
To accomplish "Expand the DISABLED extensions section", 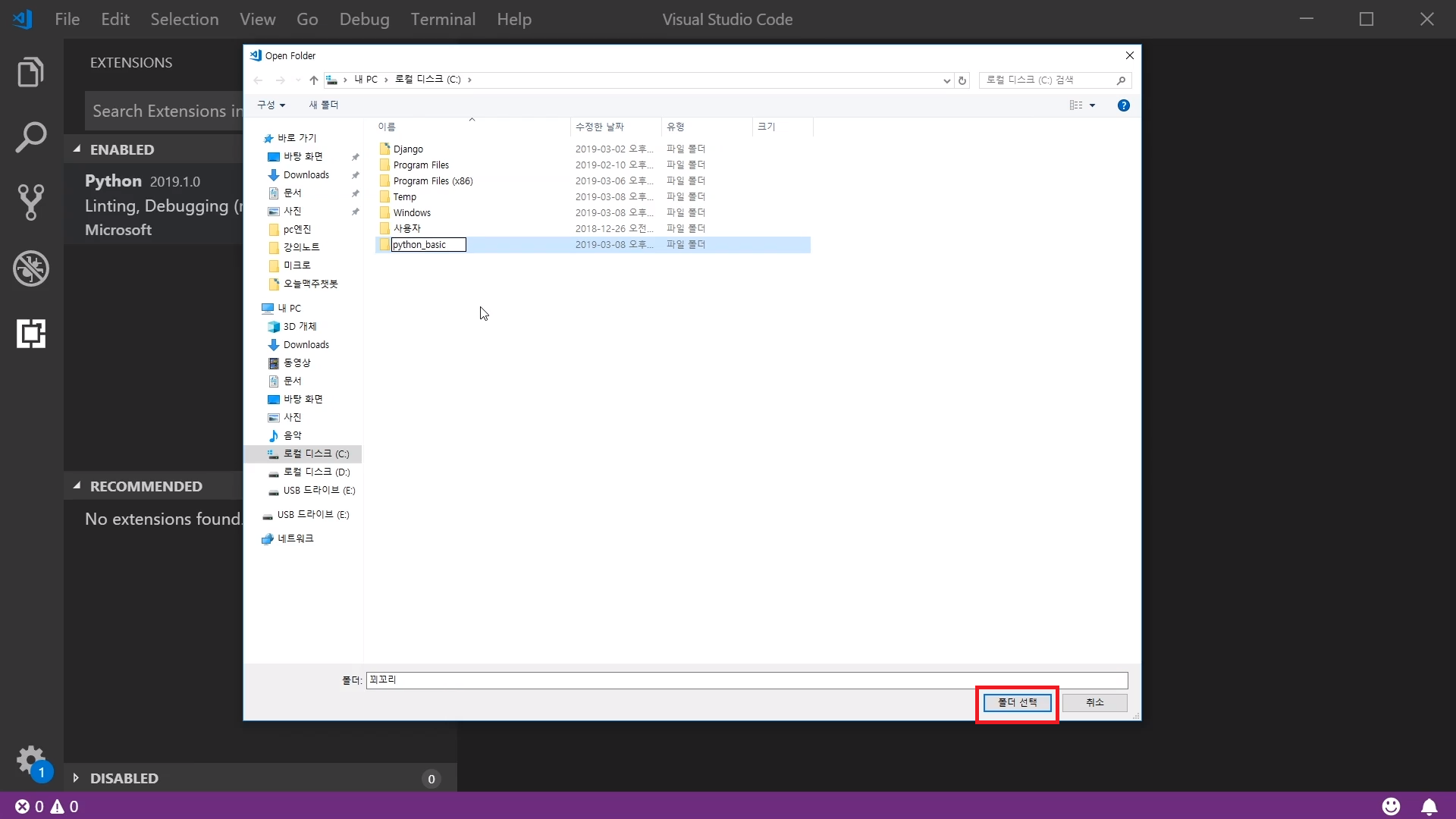I will click(x=76, y=778).
